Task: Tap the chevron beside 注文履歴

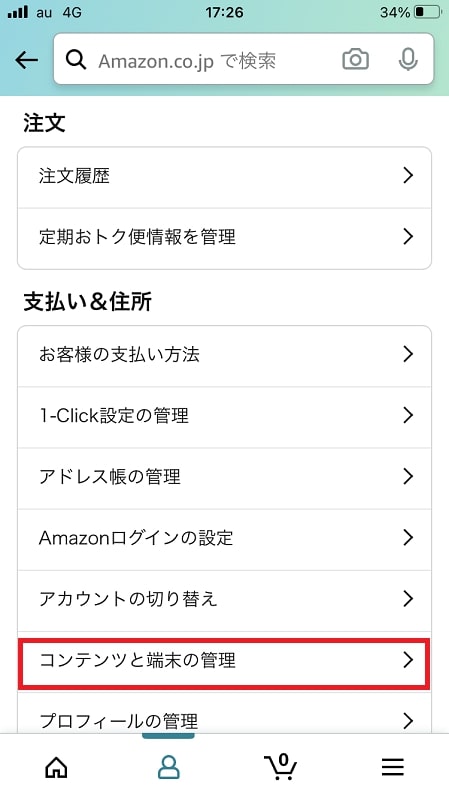Action: click(408, 176)
